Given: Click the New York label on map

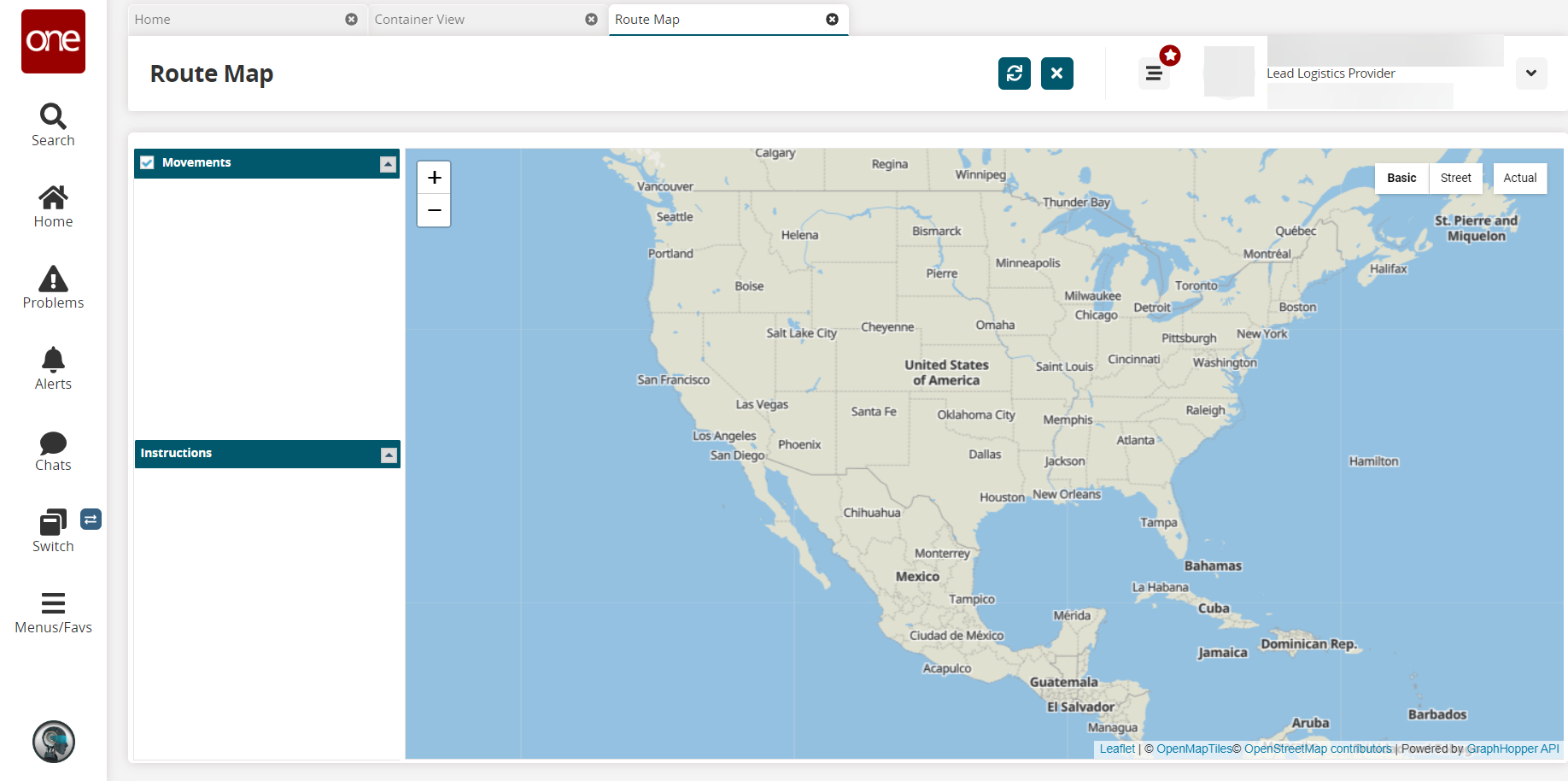Looking at the screenshot, I should [x=1262, y=334].
